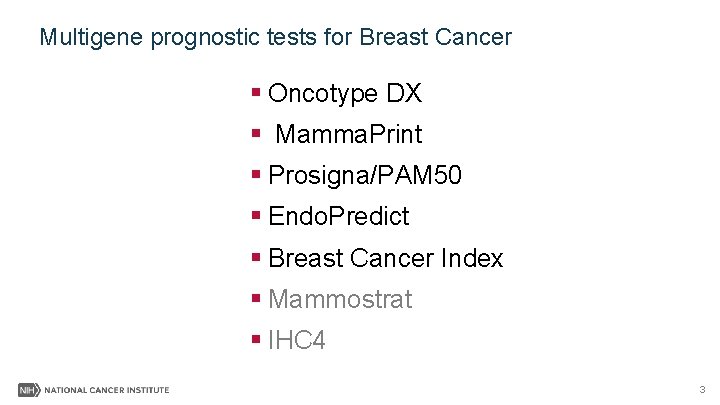Click the red bullet beside MammaPrint
Image resolution: width=720 pixels, height=405 pixels.
pos(256,133)
